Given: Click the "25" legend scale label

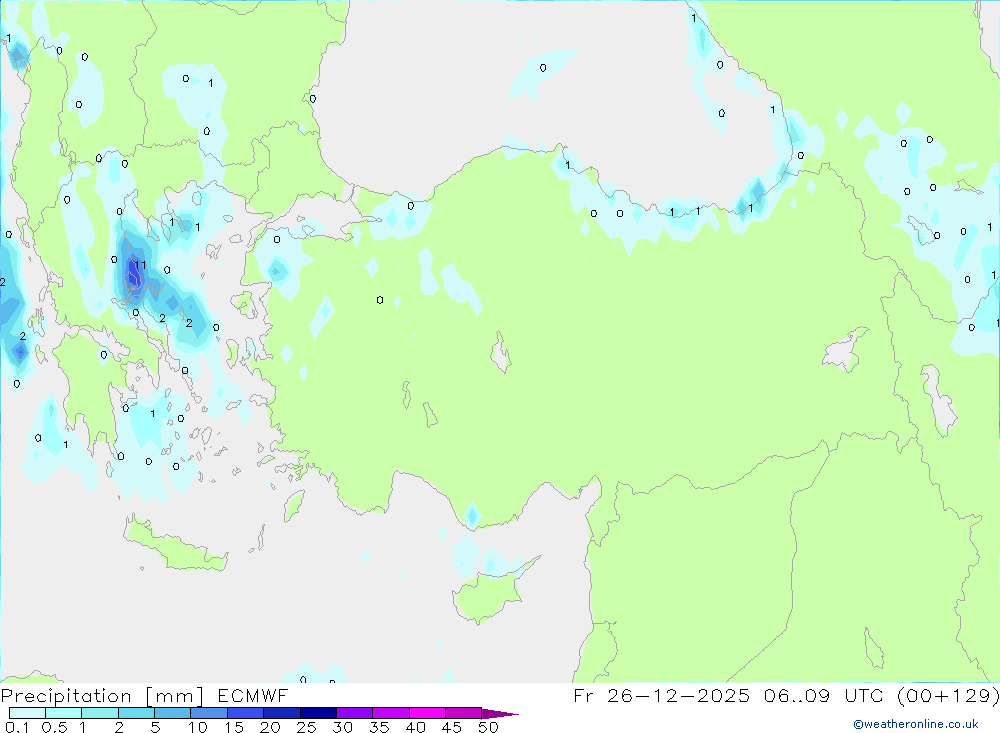Looking at the screenshot, I should [x=306, y=727].
